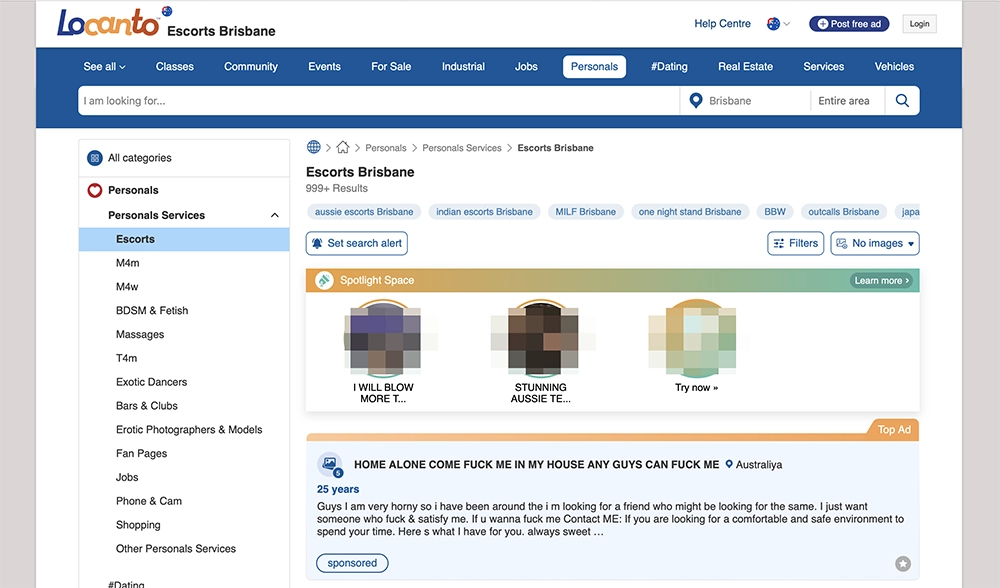
Task: Open Other Personals Services category
Action: click(x=175, y=548)
